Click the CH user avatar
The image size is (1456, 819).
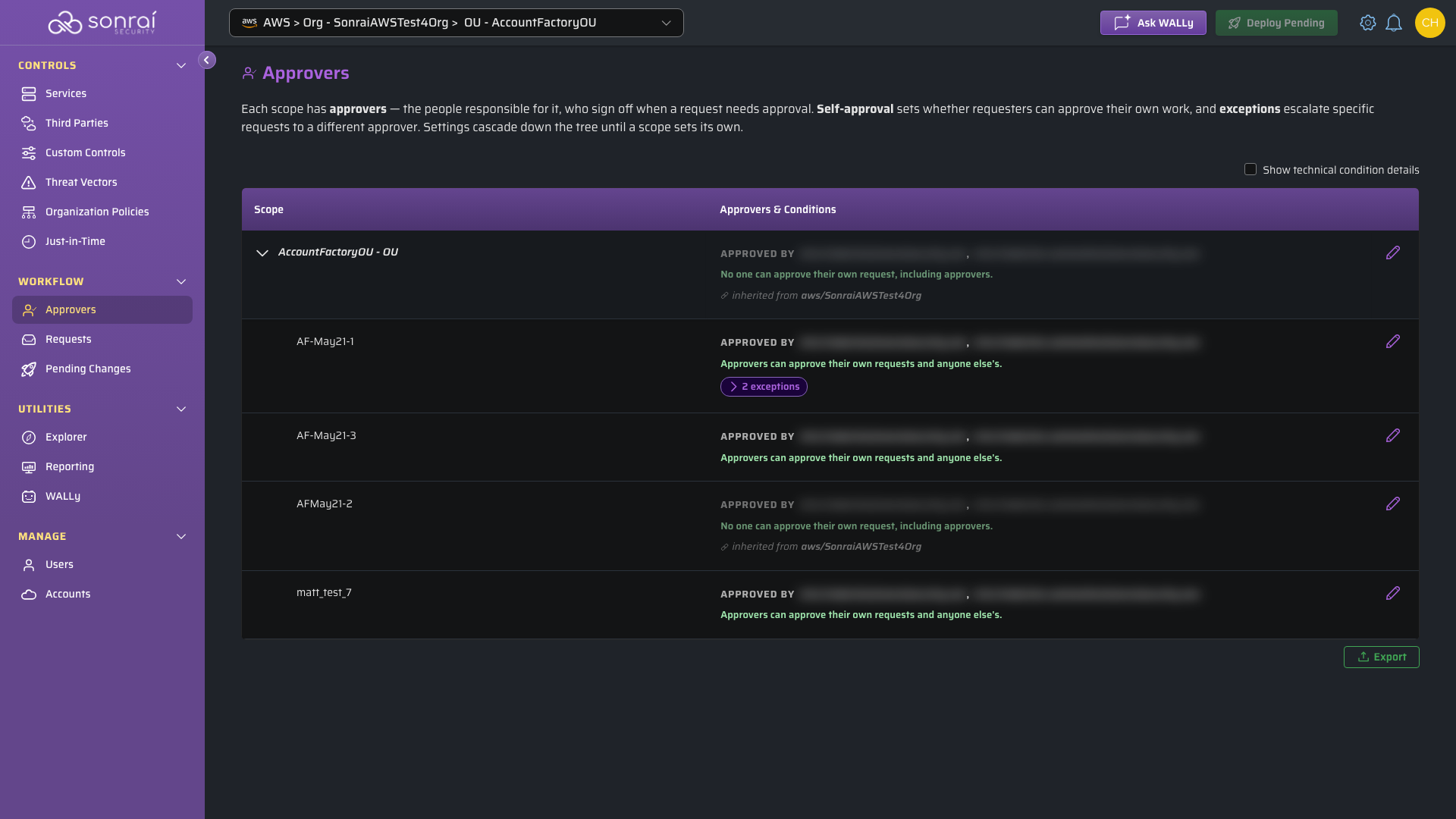click(x=1429, y=23)
